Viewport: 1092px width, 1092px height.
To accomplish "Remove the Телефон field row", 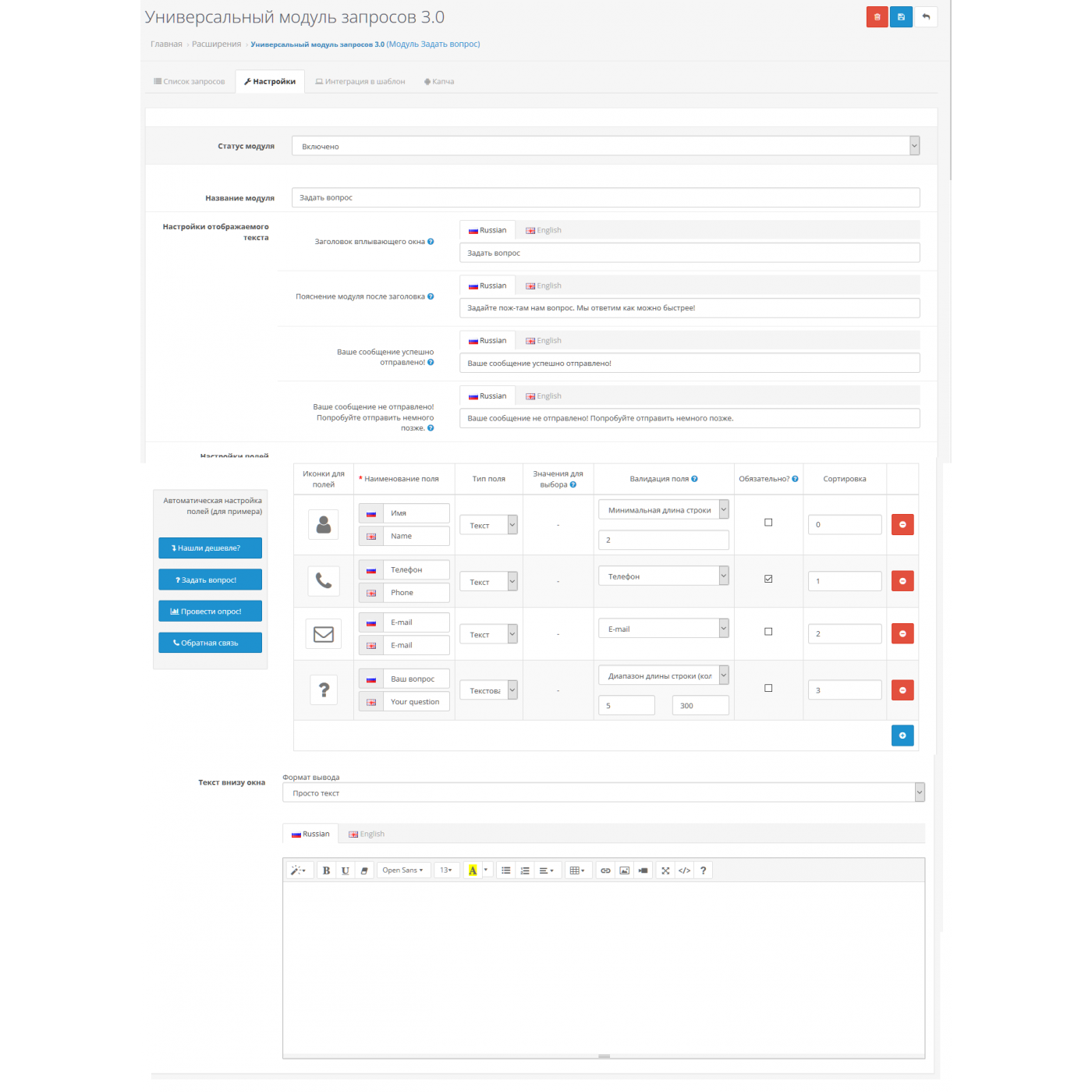I will point(902,581).
